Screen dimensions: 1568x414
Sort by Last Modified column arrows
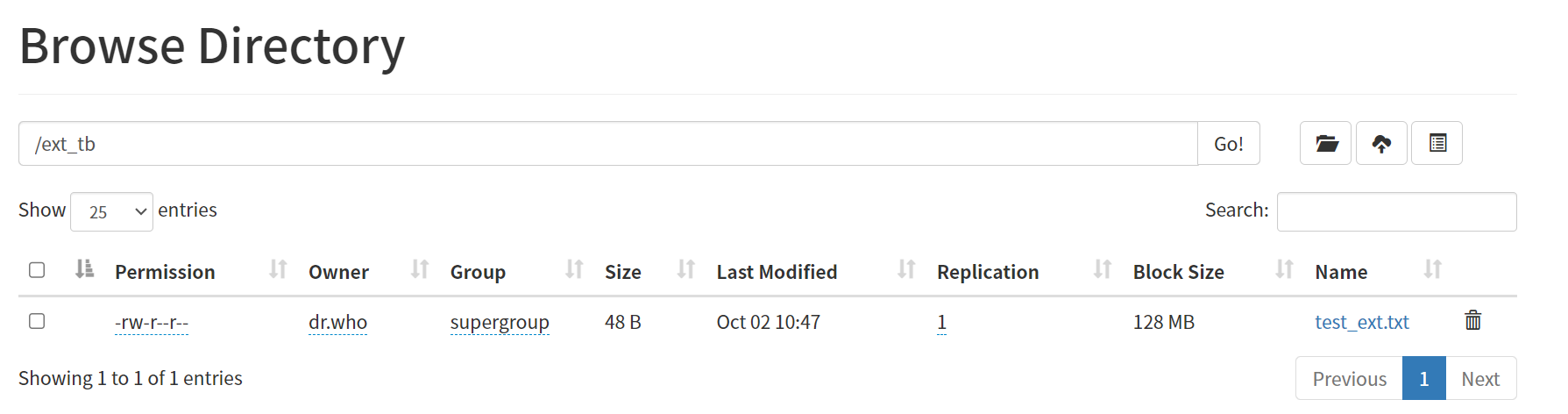point(906,269)
